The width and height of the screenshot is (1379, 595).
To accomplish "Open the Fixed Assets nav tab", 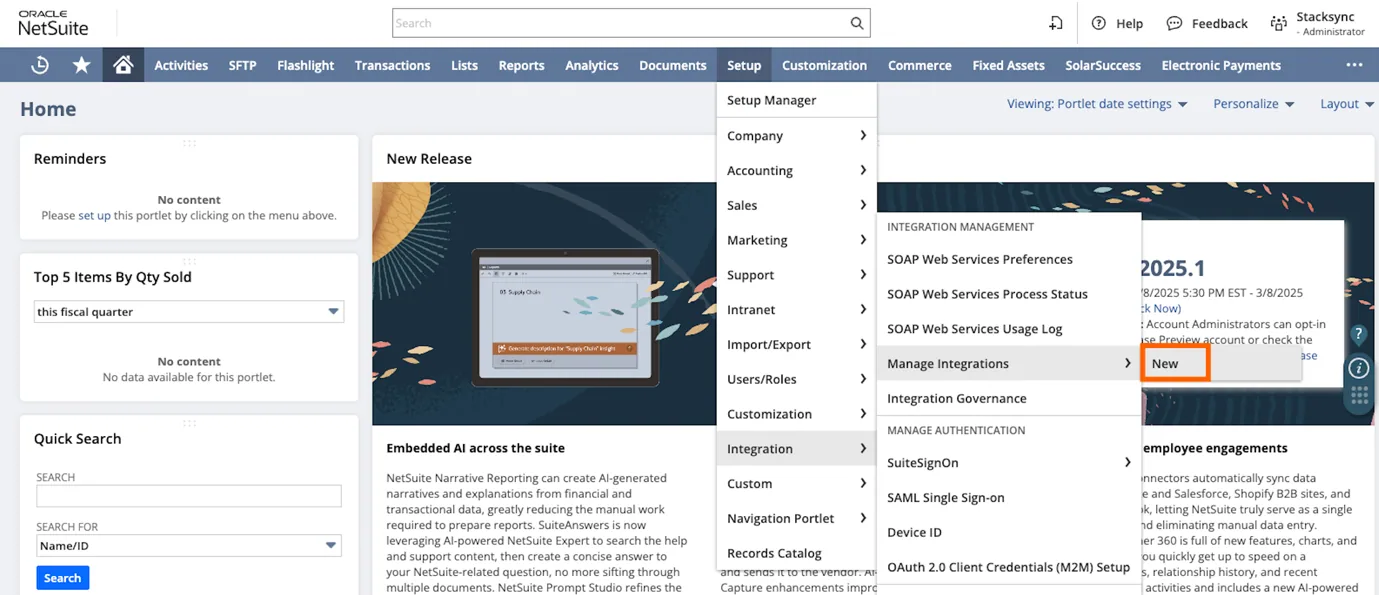I will pyautogui.click(x=1008, y=65).
